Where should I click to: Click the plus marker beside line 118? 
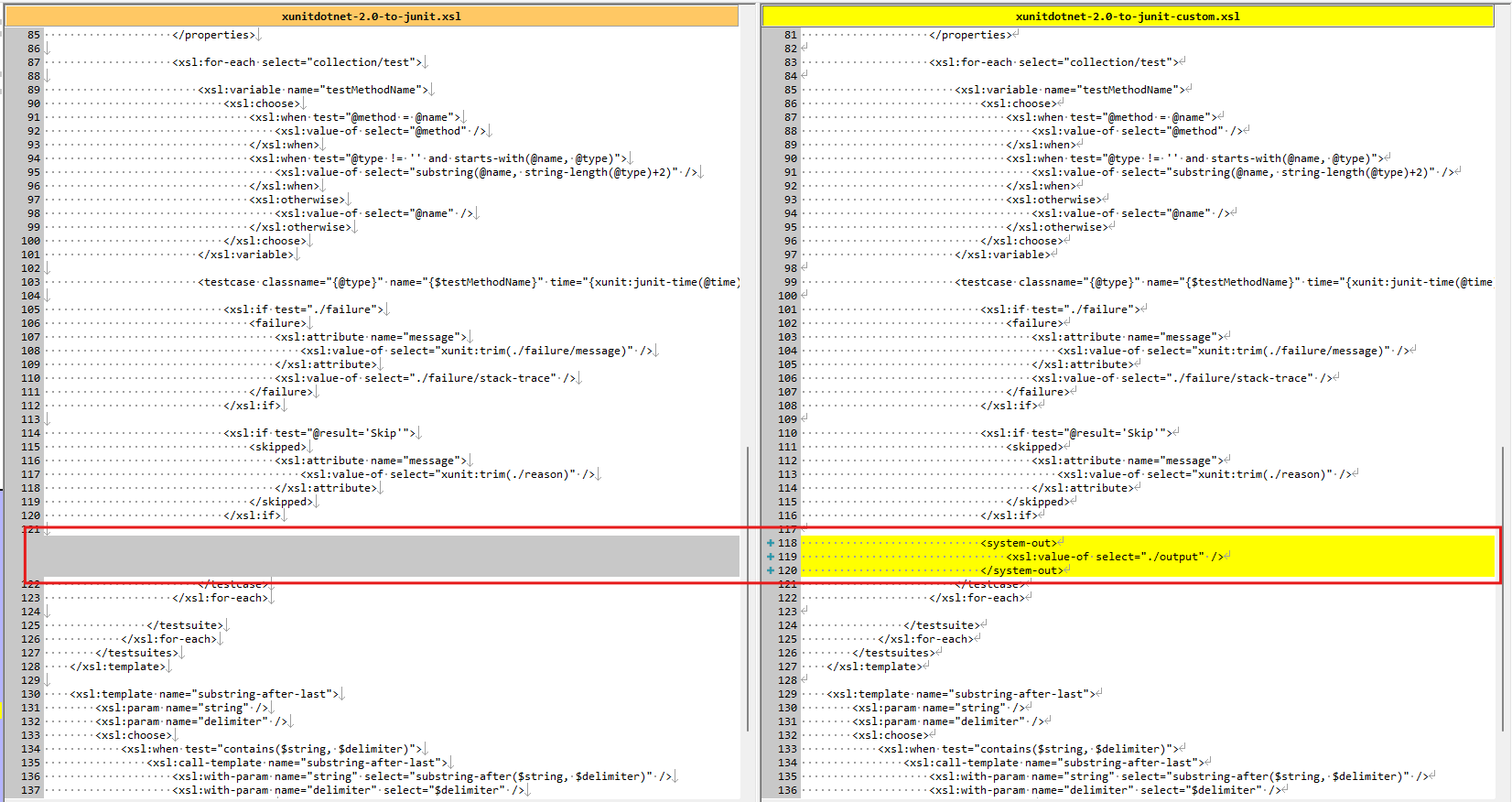pos(771,543)
